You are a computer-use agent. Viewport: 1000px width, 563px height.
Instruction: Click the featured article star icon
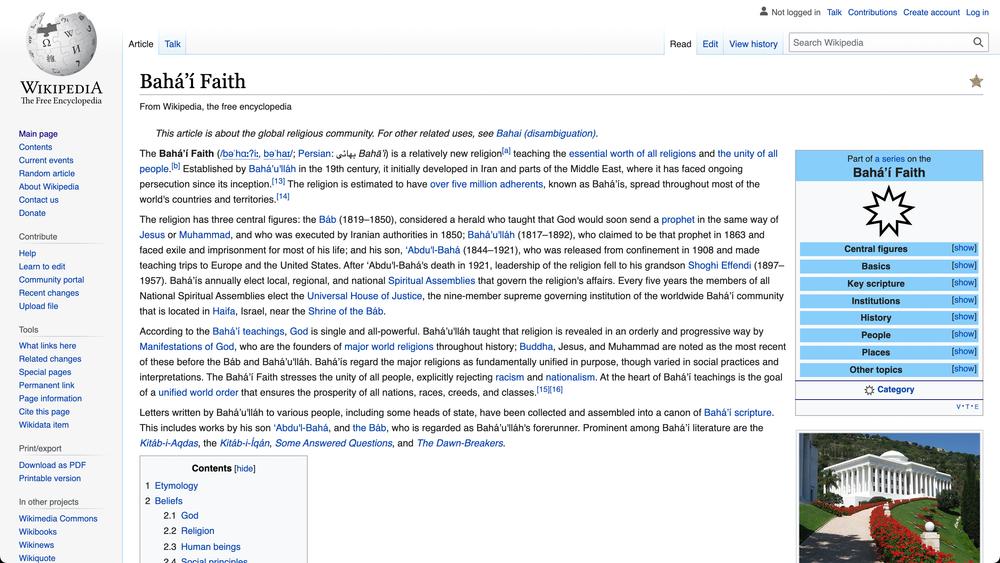(976, 81)
